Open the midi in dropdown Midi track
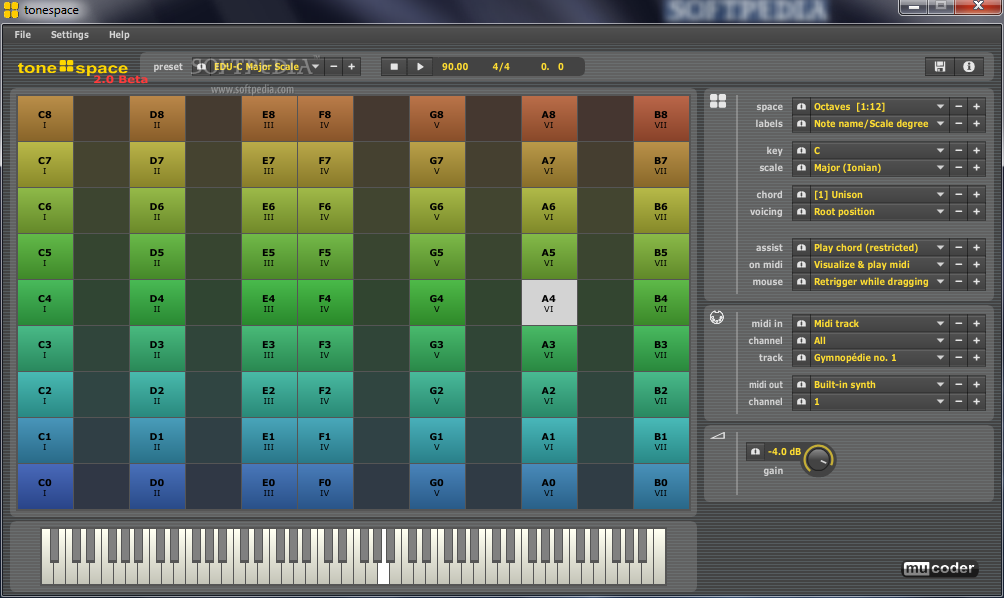The width and height of the screenshot is (1004, 598). coord(878,324)
